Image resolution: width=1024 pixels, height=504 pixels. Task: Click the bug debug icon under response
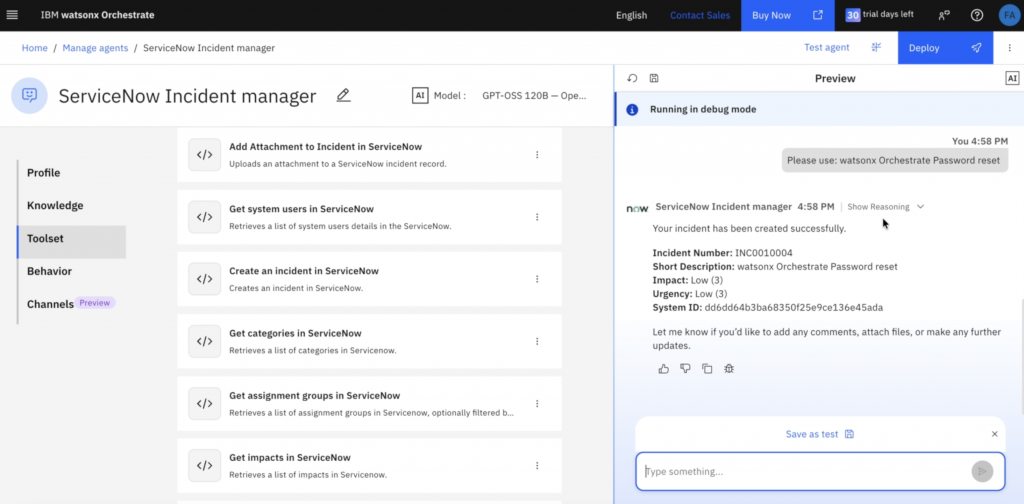[729, 369]
